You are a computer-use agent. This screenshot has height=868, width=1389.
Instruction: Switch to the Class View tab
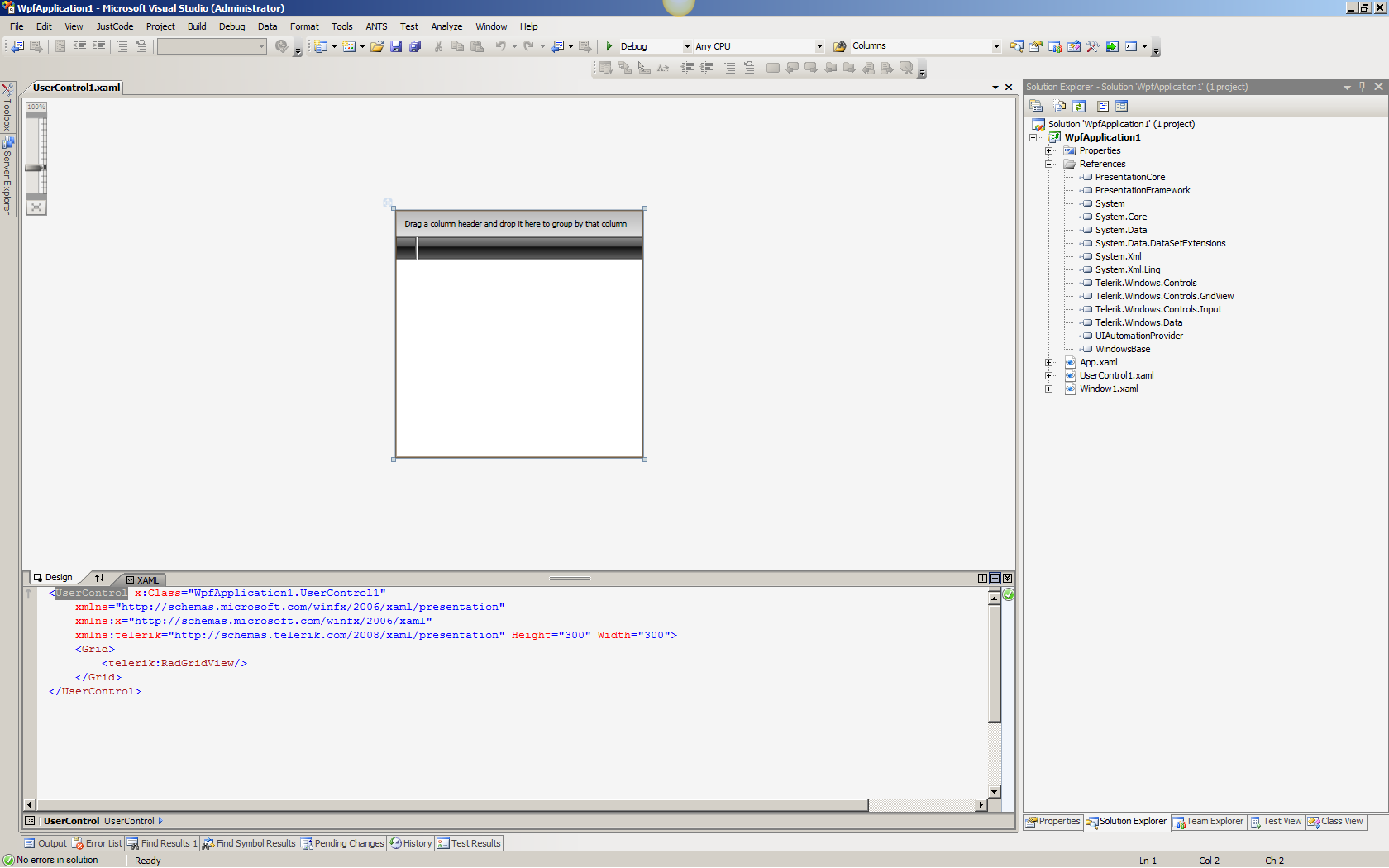coord(1335,822)
